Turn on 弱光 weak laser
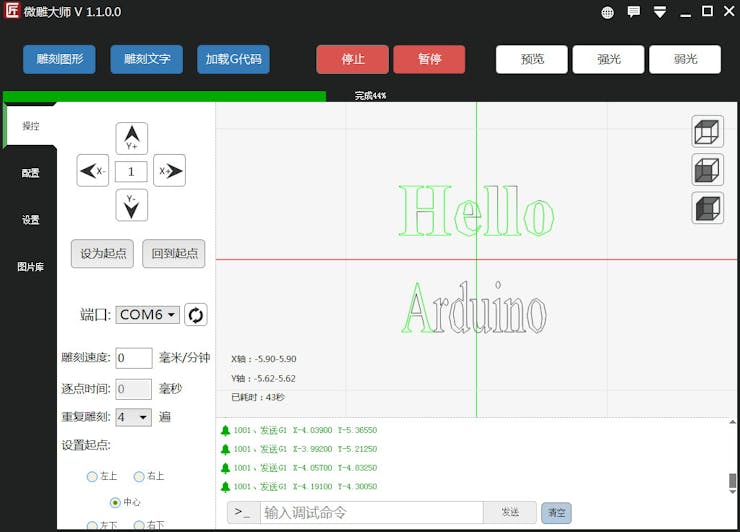This screenshot has height=532, width=740. pyautogui.click(x=685, y=59)
